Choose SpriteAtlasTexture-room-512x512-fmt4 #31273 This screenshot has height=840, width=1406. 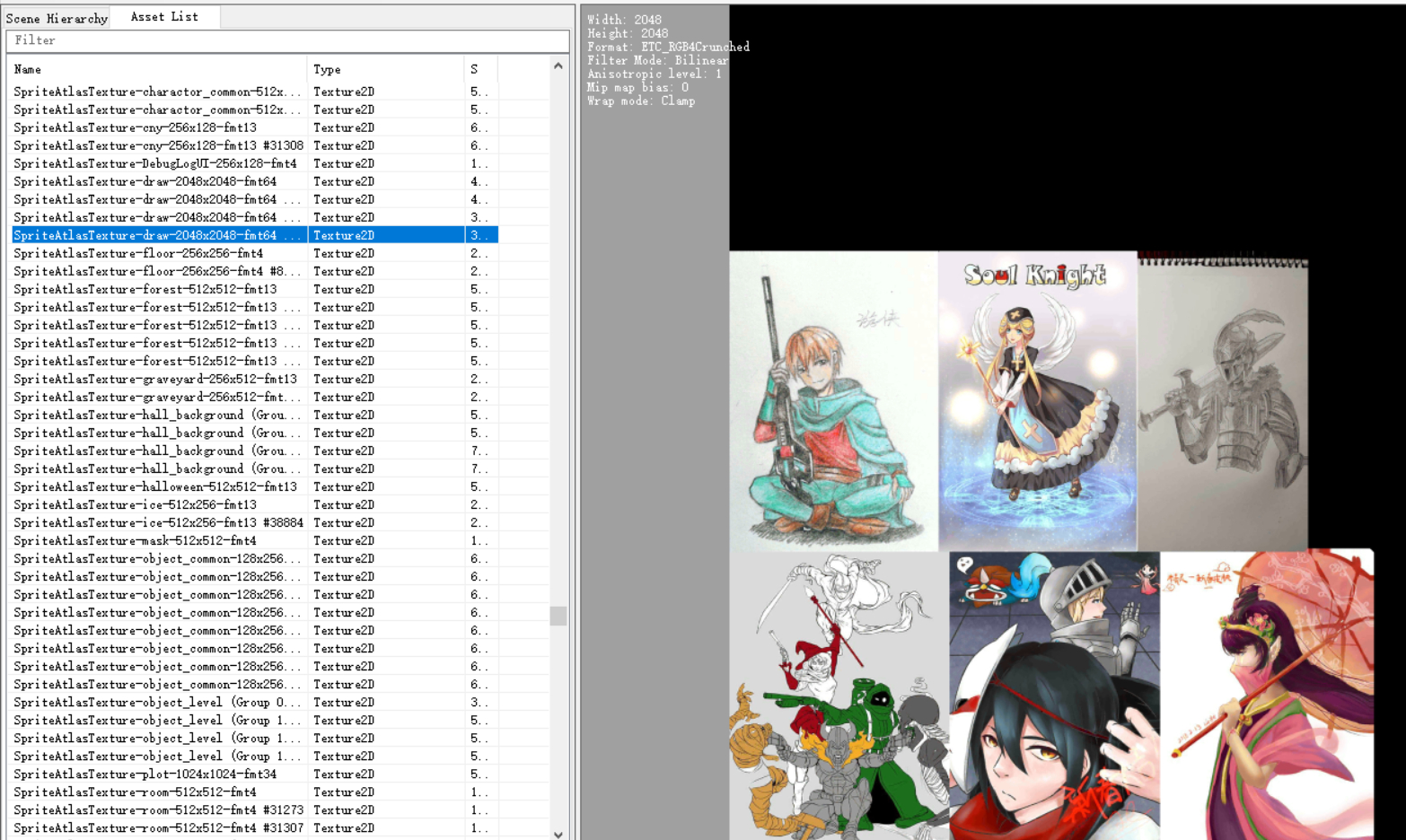[x=255, y=809]
